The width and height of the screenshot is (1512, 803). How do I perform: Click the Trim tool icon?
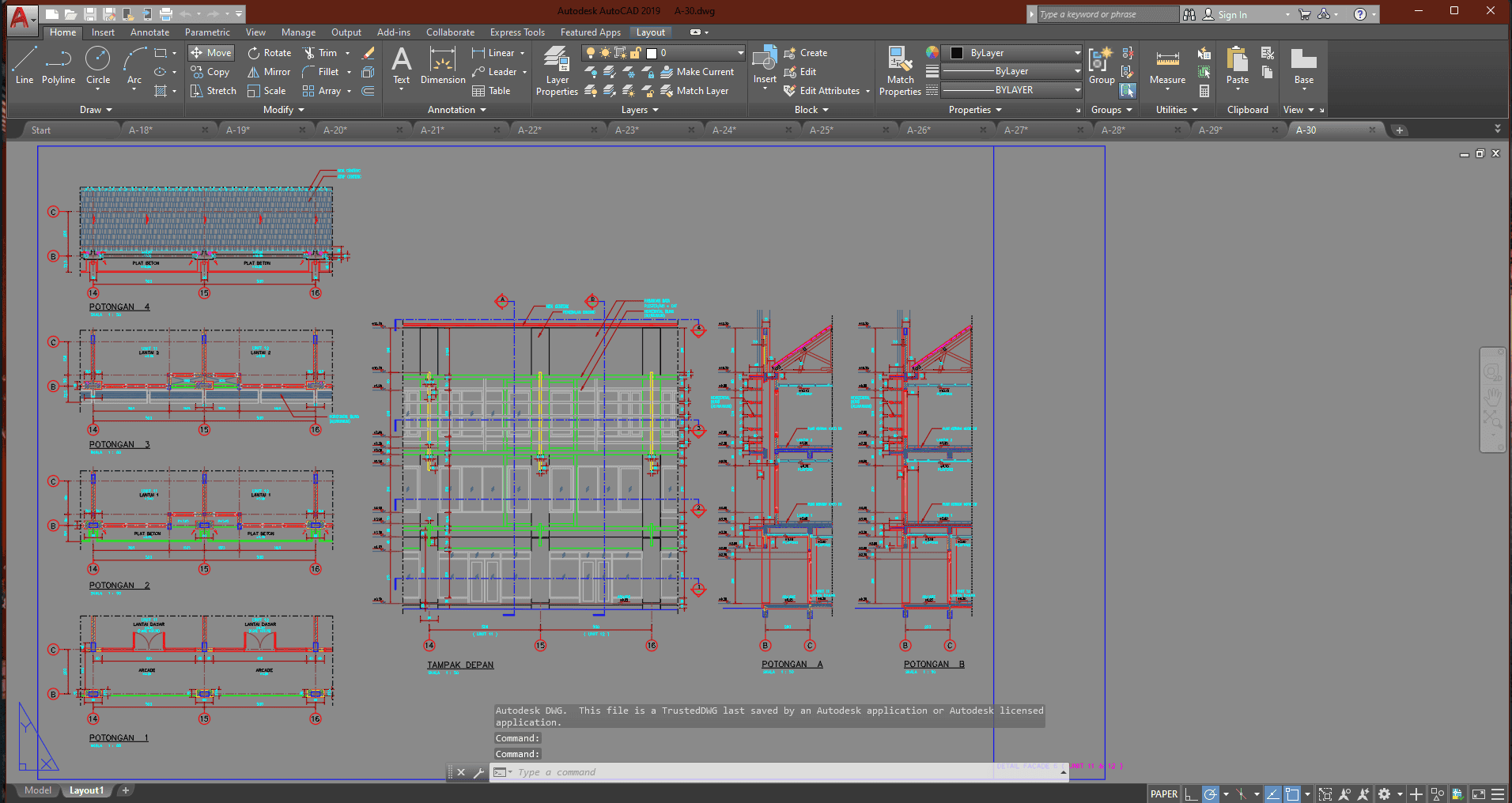coord(310,53)
